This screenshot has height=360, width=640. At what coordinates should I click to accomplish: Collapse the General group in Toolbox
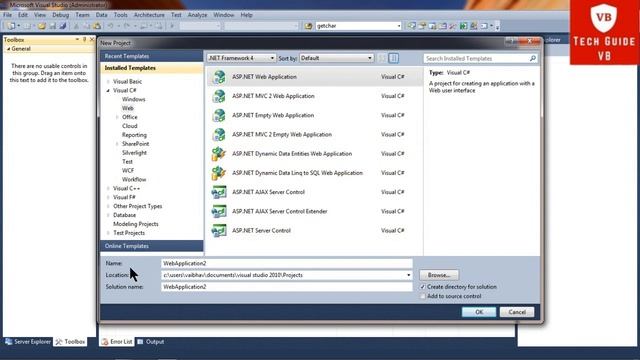click(x=9, y=49)
